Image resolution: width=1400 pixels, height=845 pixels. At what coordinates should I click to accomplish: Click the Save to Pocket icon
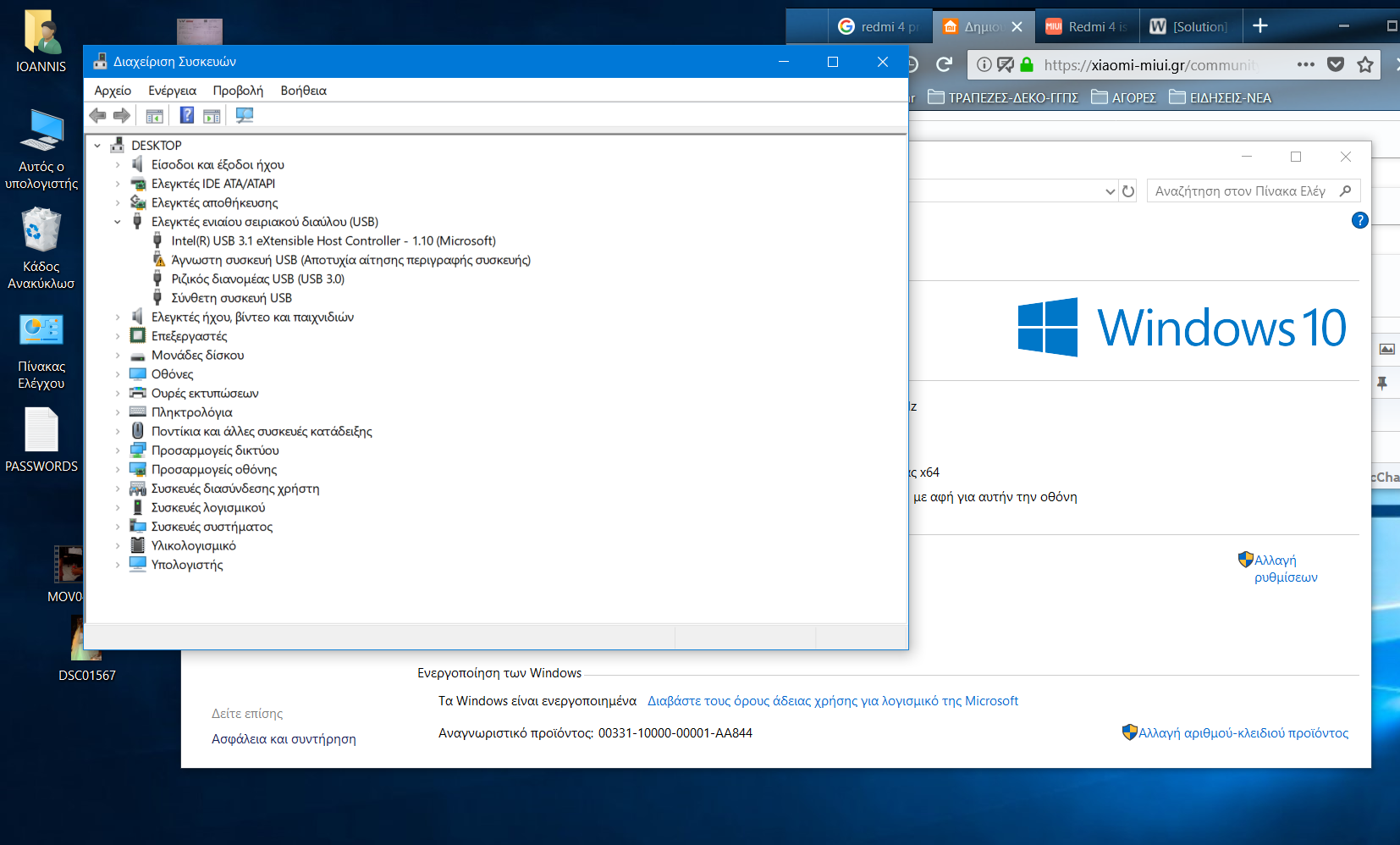(1336, 64)
